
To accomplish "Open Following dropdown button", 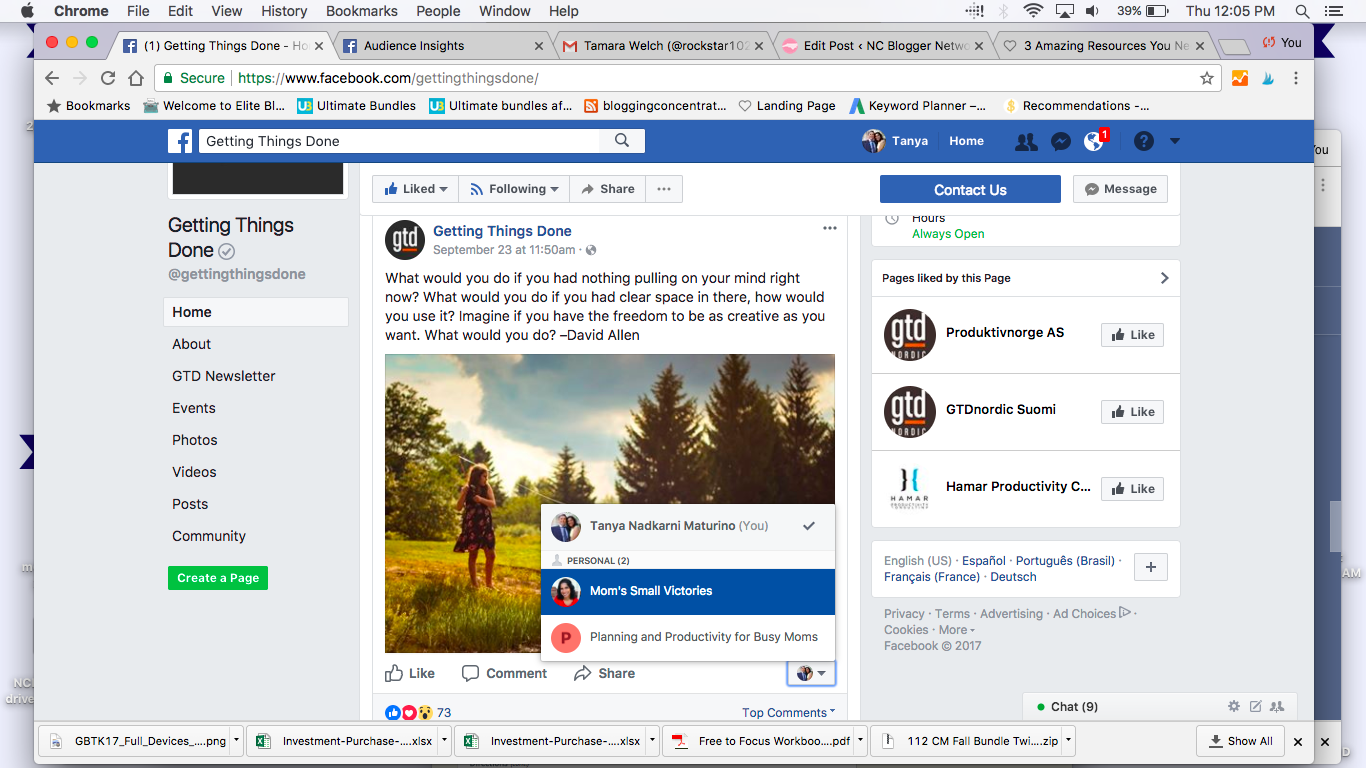I will tap(514, 189).
